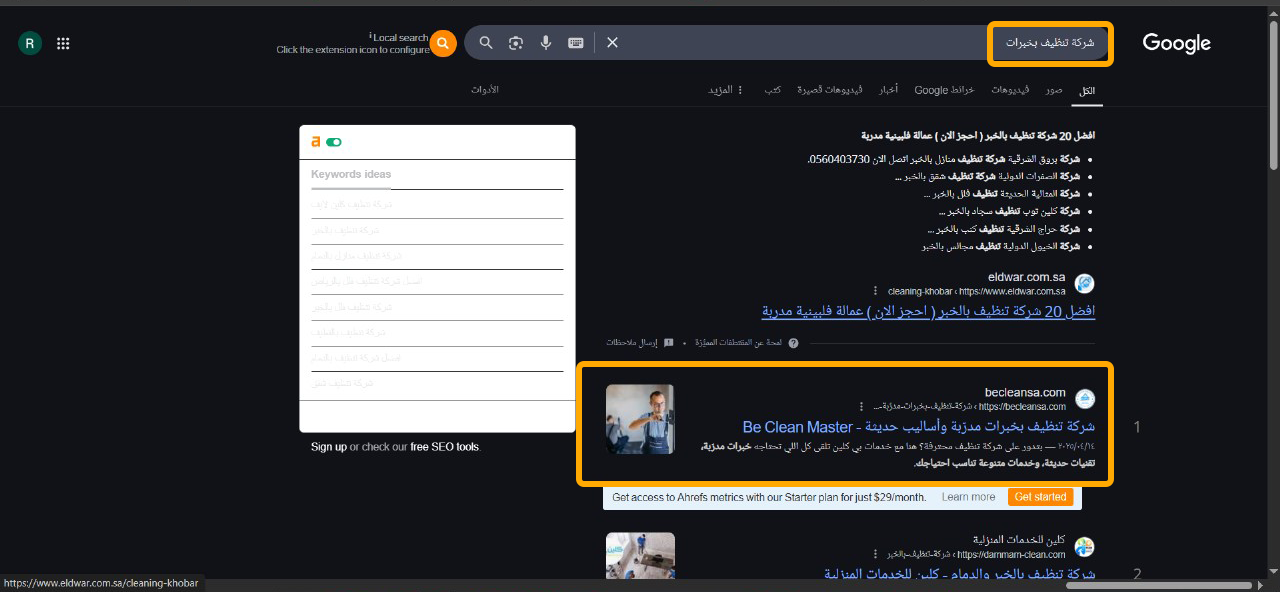Click the becleansa.com site name
Viewport: 1280px width, 592px height.
tap(1025, 393)
